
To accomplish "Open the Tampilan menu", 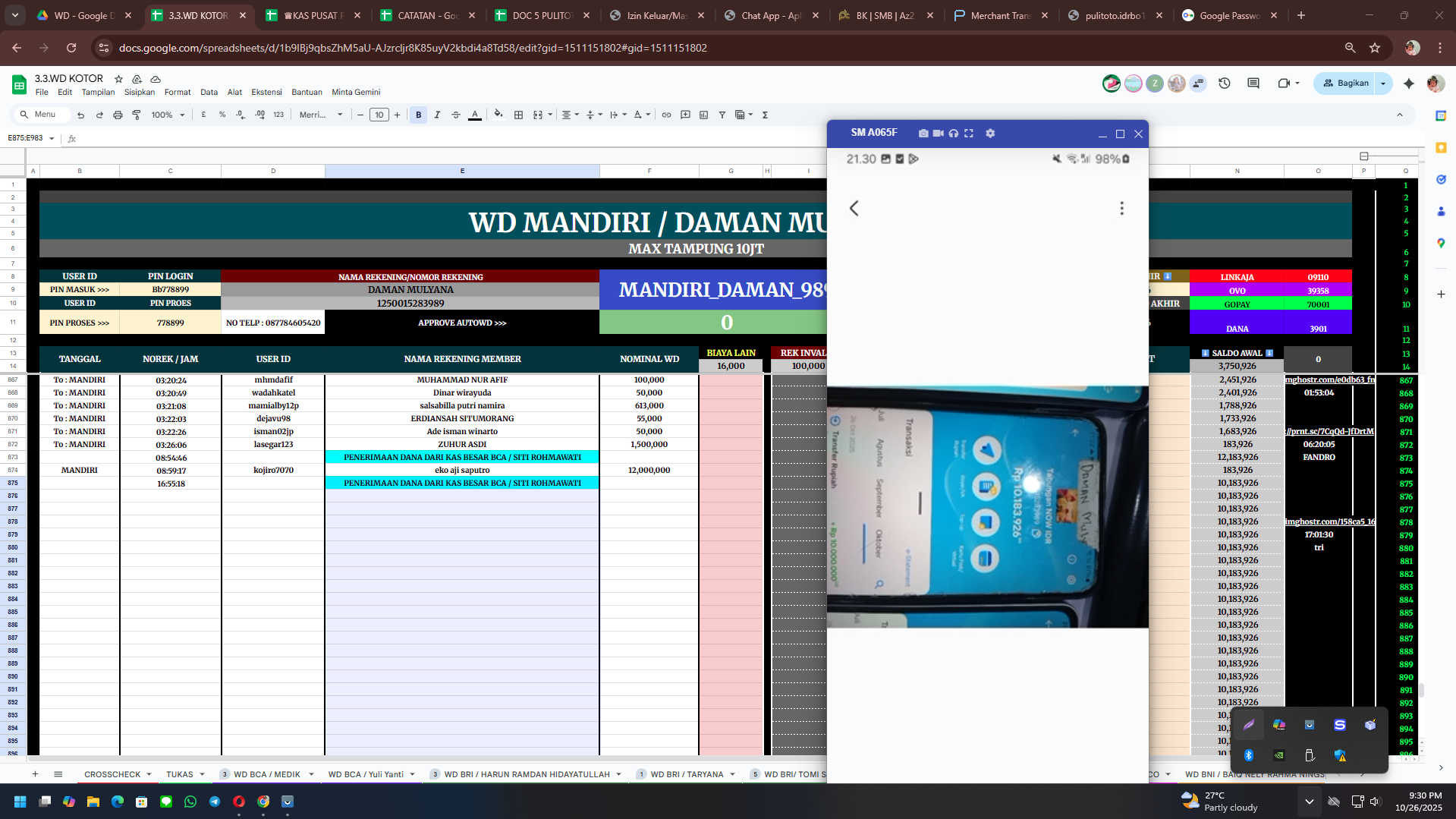I will (x=99, y=93).
